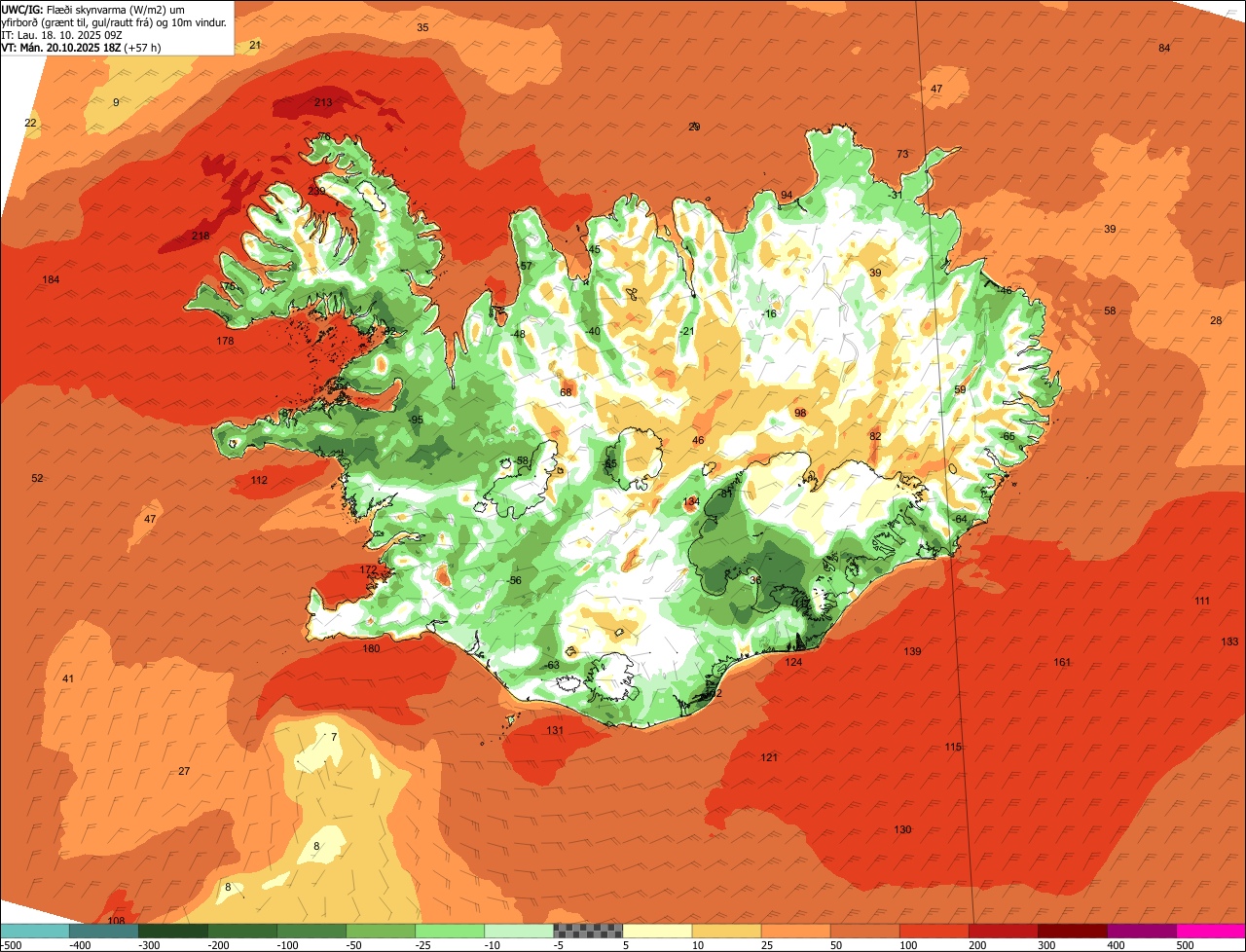Screen dimensions: 1246x952
Task: Click the flux value 161 in southeast sea
Action: point(1062,662)
